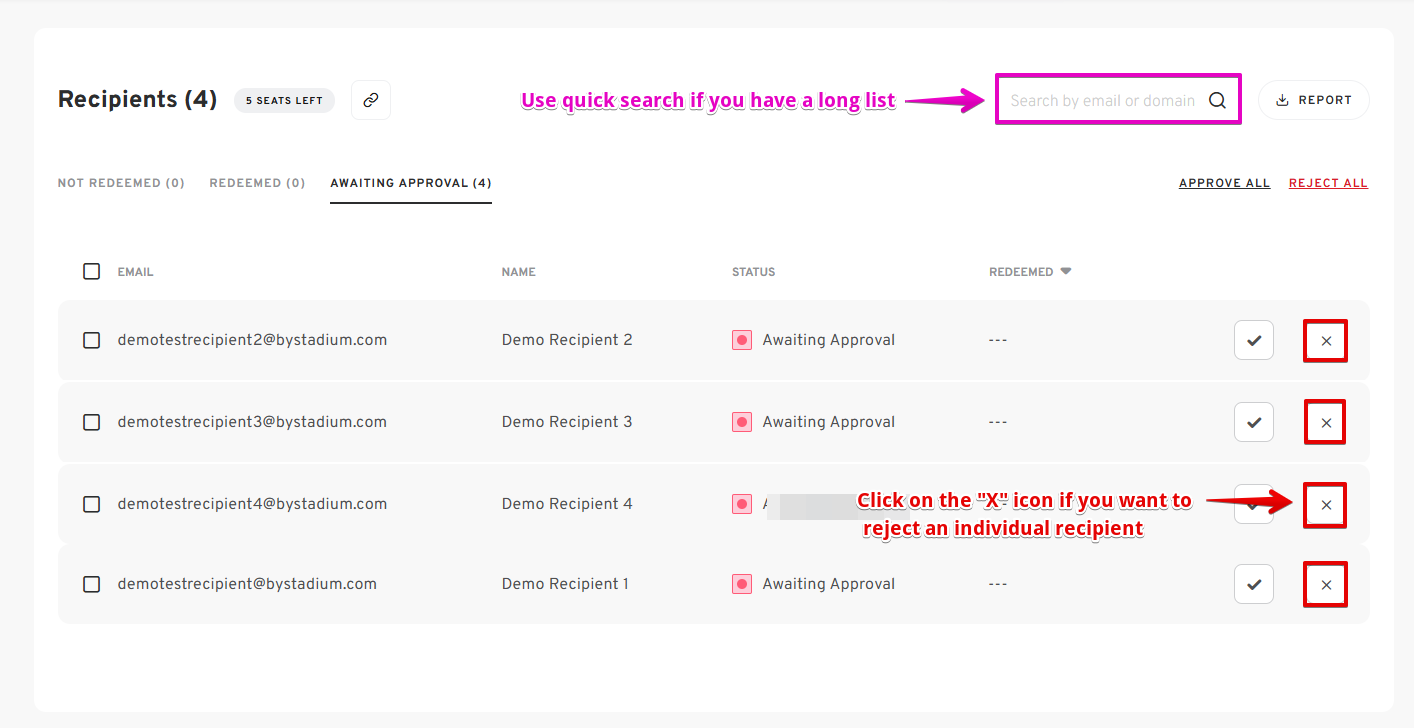Switch to the Not Redeemed tab
This screenshot has width=1414, height=728.
coord(121,183)
